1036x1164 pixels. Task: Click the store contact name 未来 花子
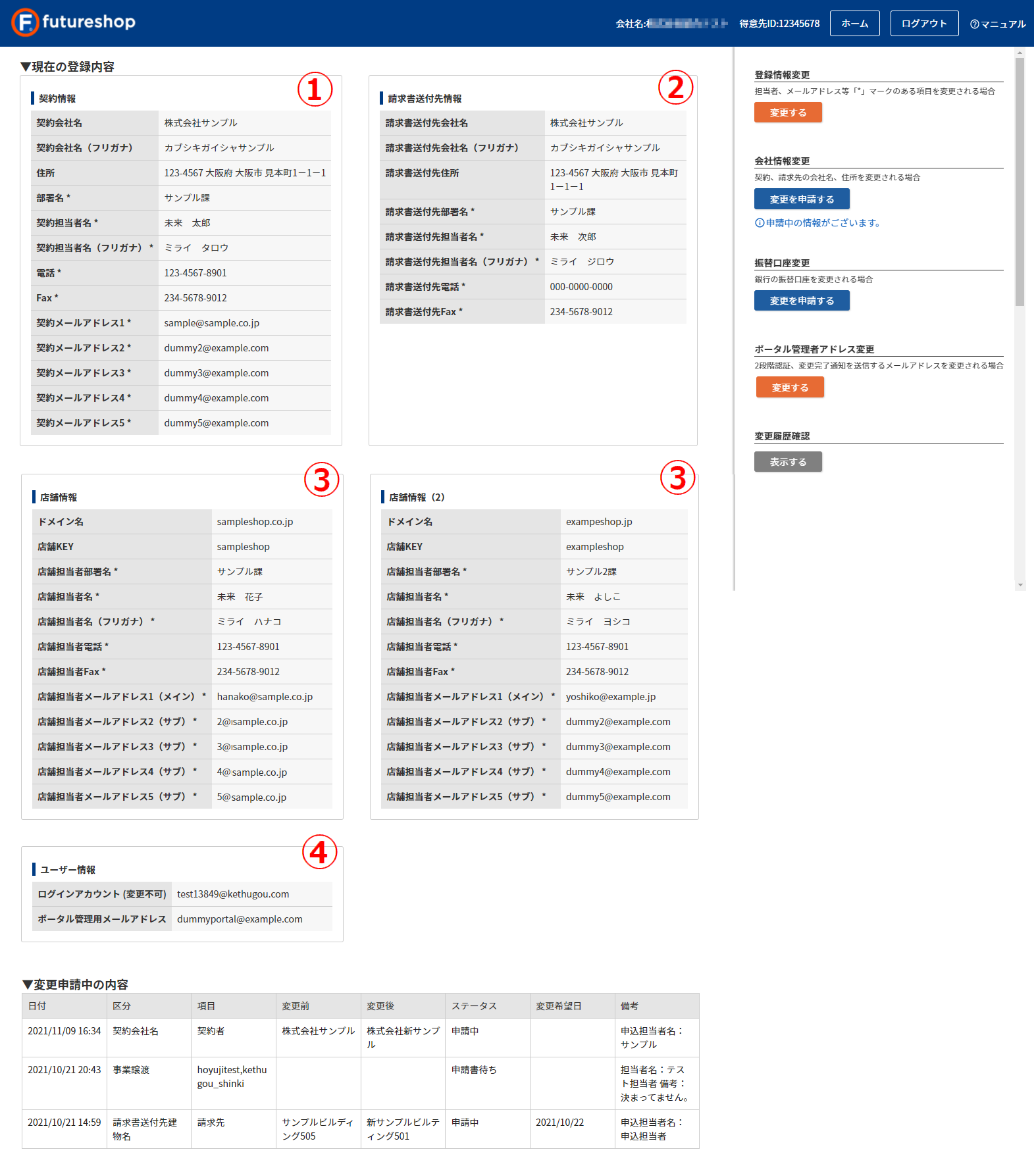240,597
